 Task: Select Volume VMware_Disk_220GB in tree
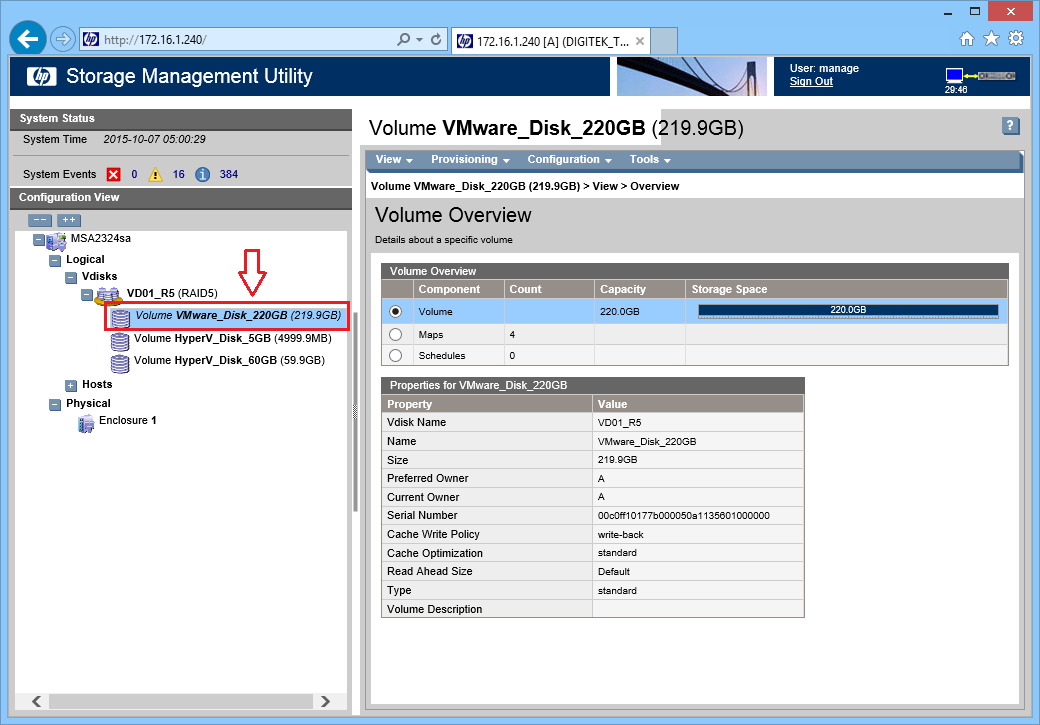click(x=238, y=315)
